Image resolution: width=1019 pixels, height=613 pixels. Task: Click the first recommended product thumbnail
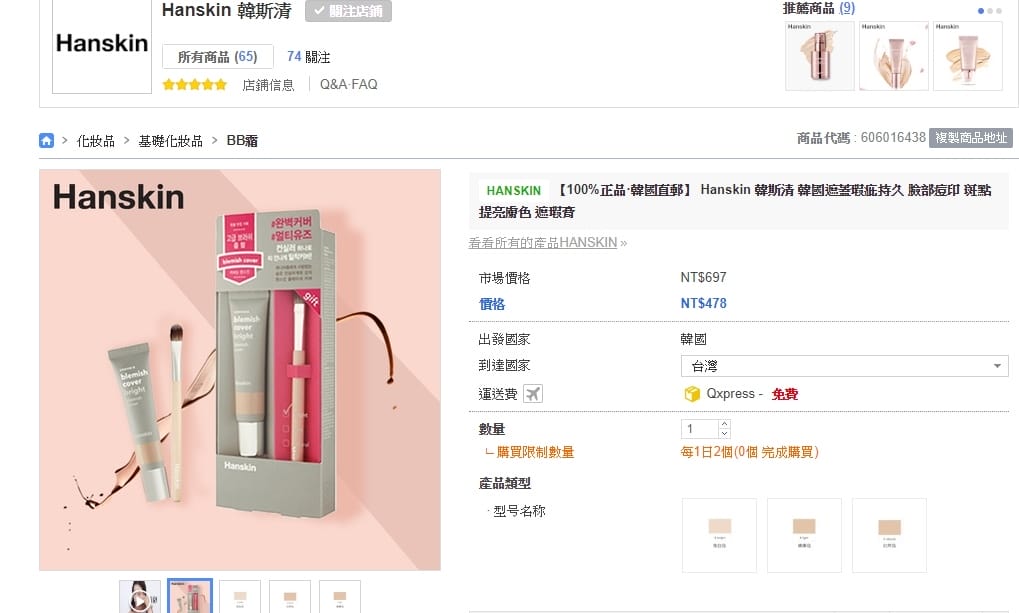click(819, 55)
